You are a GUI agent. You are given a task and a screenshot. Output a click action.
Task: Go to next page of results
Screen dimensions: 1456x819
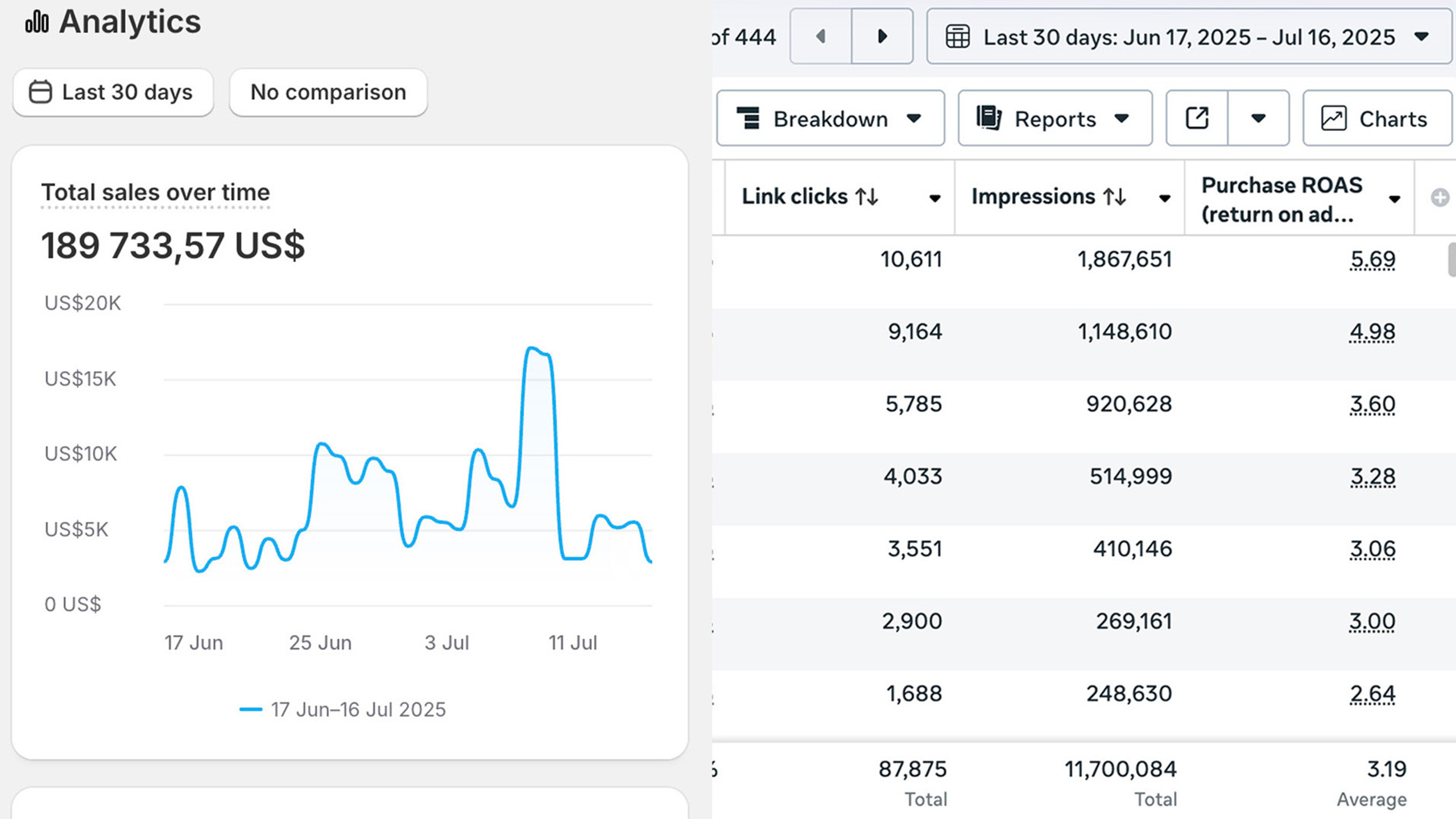882,36
